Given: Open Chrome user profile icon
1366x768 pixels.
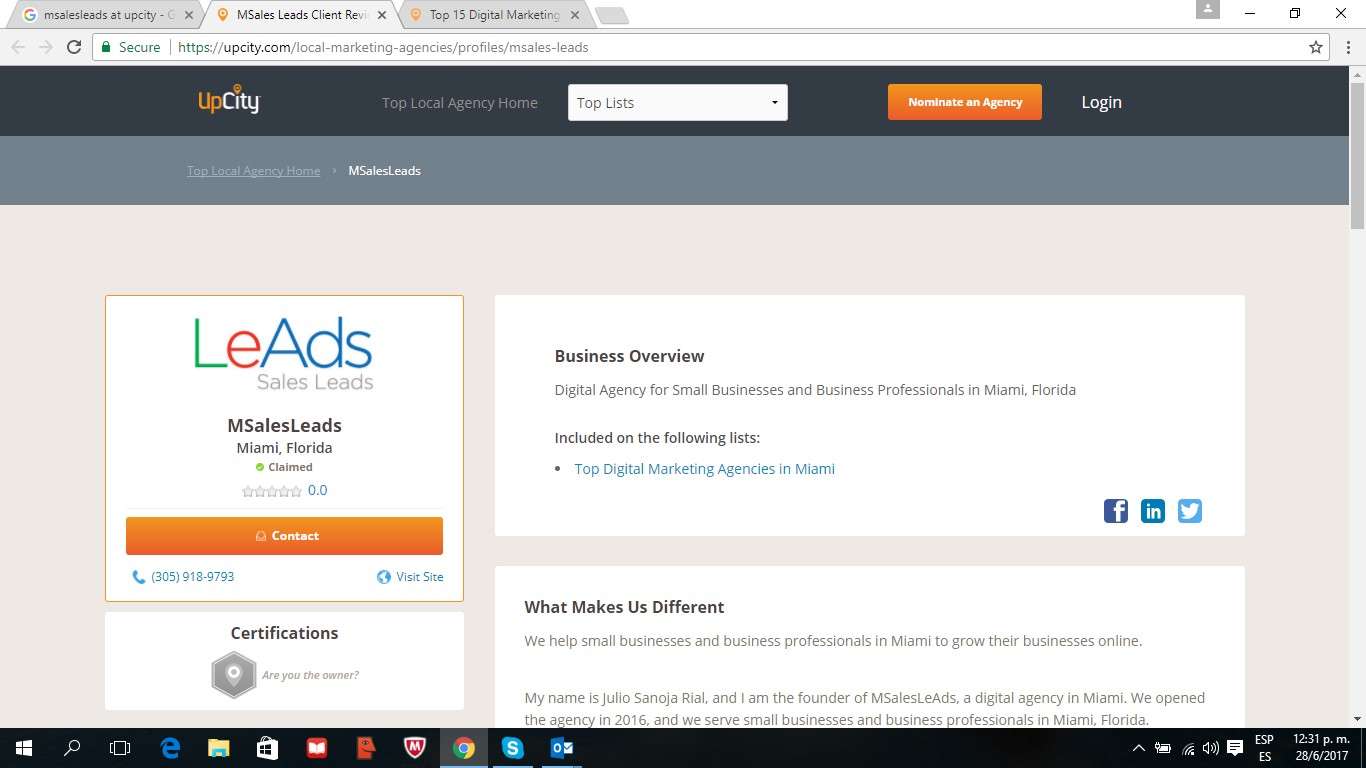Looking at the screenshot, I should coord(1208,9).
